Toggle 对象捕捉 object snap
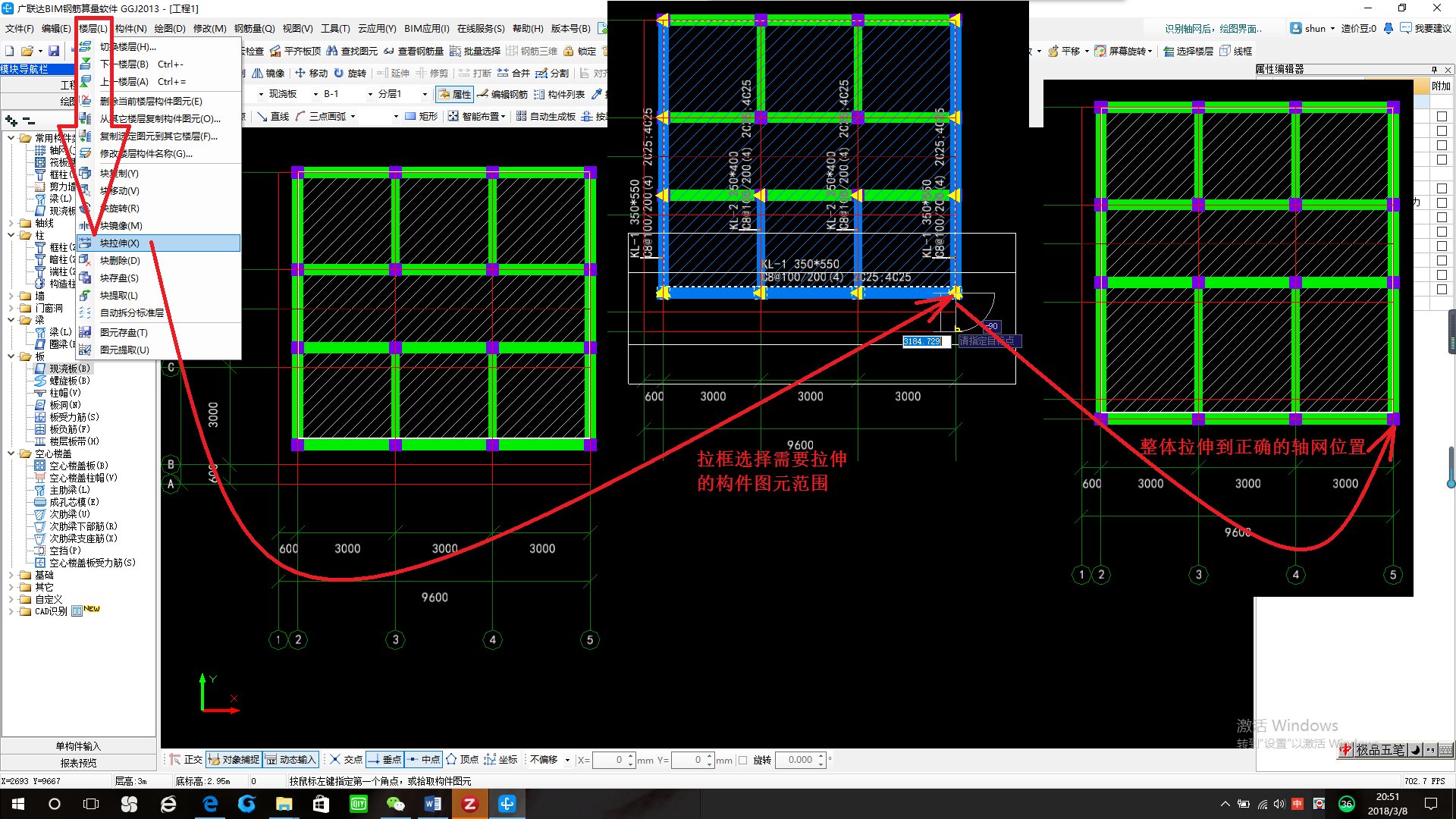Screen dimensions: 1456x819 (234, 759)
